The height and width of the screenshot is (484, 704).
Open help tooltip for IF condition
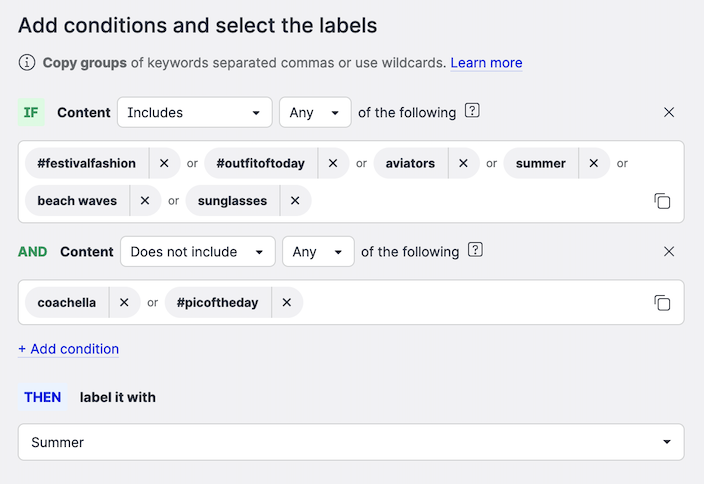point(473,111)
